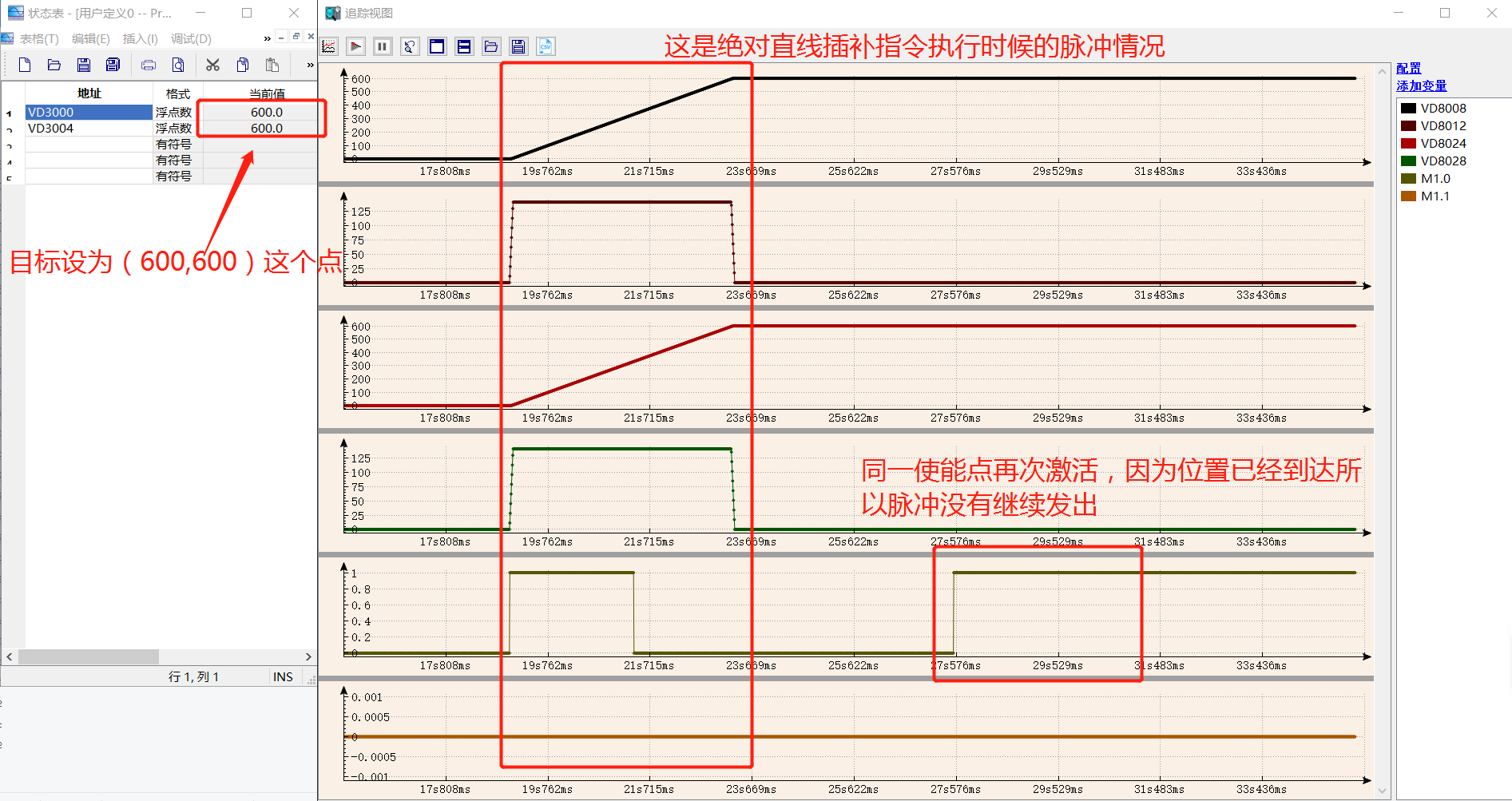Select split-pane layout icon in trace toolbar
The height and width of the screenshot is (801, 1512).
point(464,46)
